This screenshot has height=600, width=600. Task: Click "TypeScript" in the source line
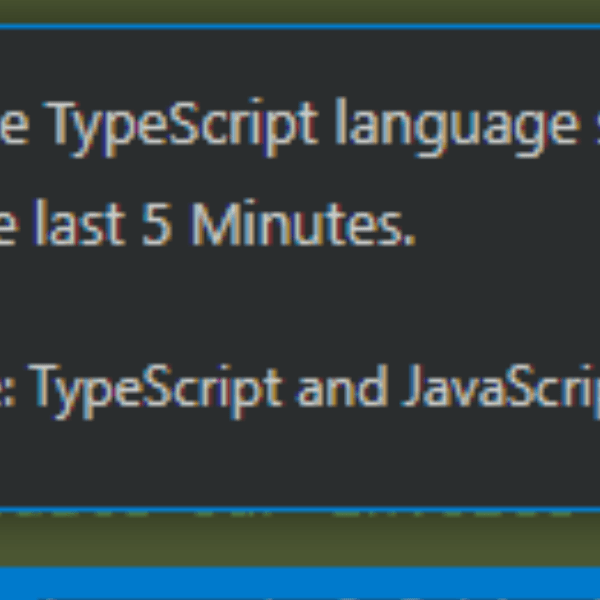point(160,389)
